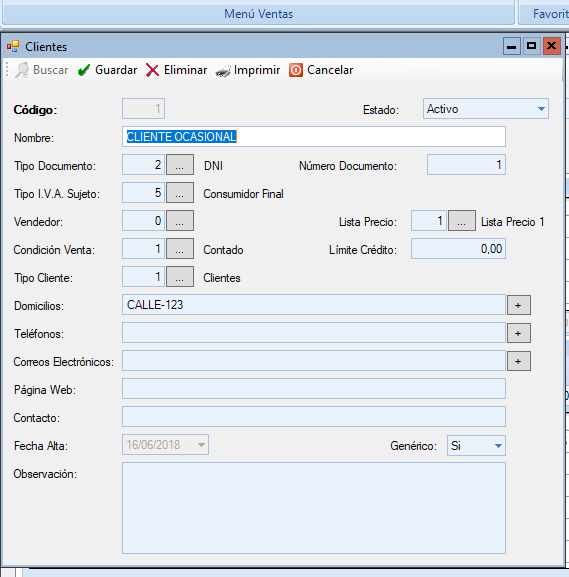Browse Tipo Documento with the ellipsis button
This screenshot has width=569, height=577.
tap(180, 165)
